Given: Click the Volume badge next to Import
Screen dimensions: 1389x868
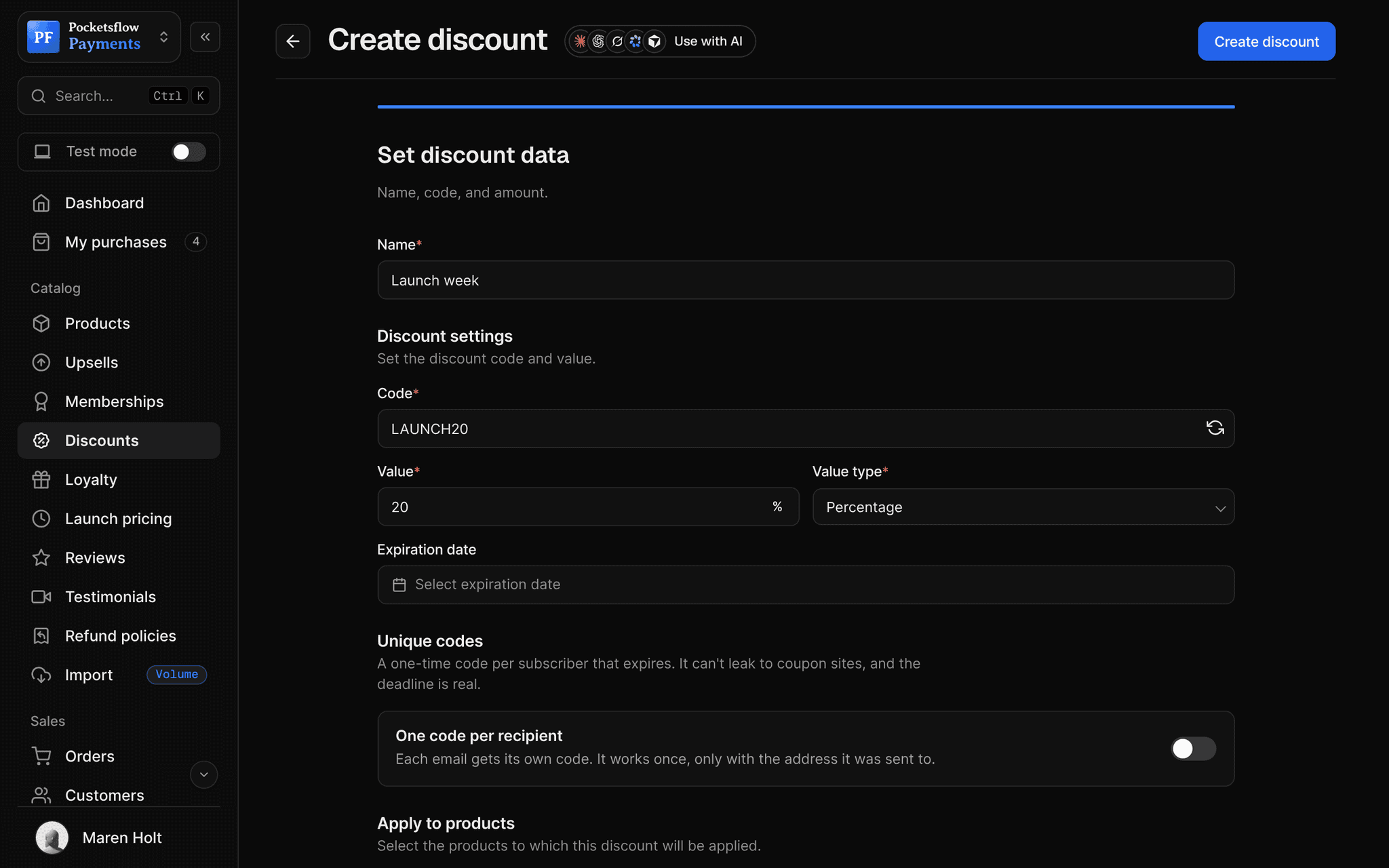Looking at the screenshot, I should click(177, 675).
